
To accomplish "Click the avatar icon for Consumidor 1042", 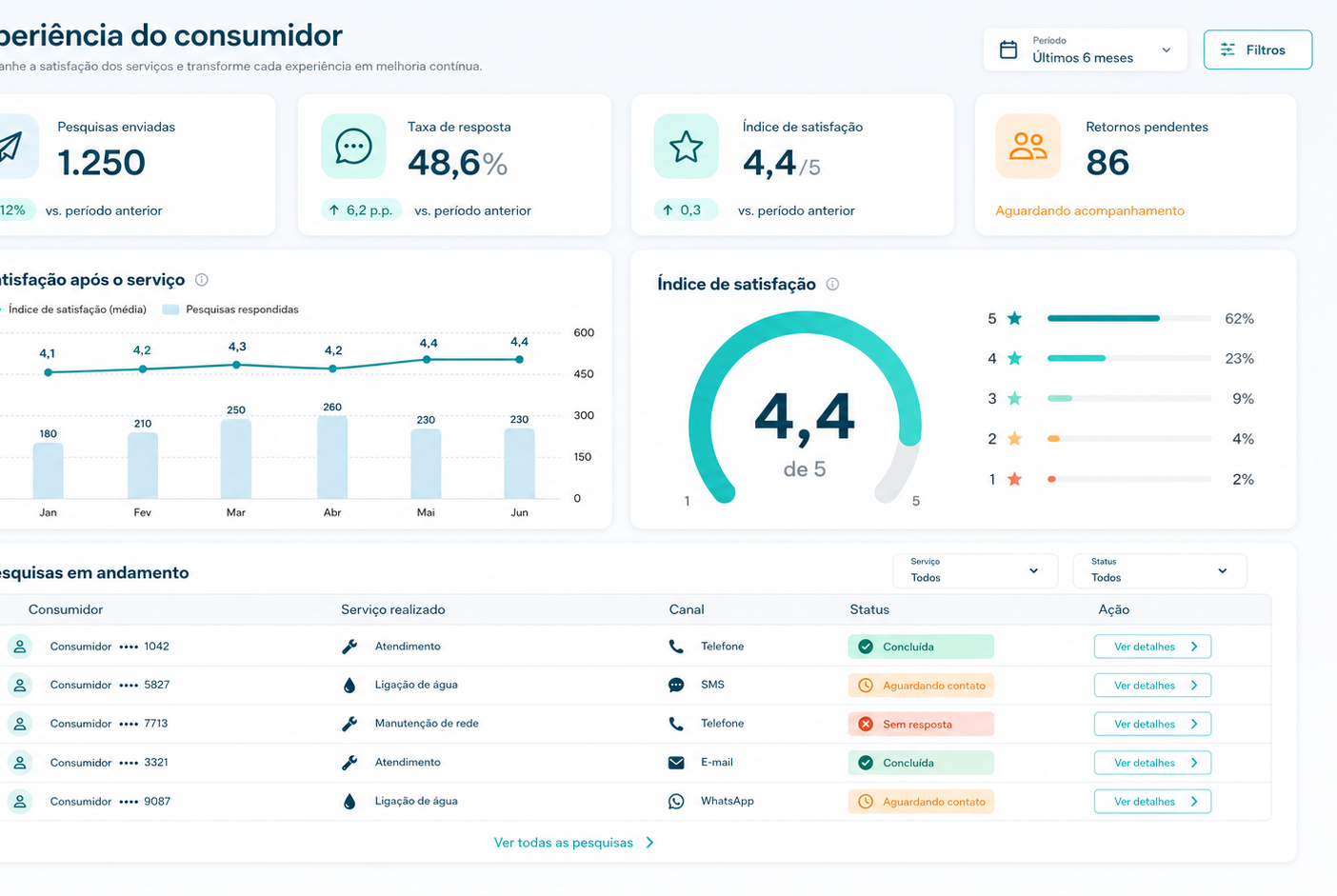I will 20,647.
